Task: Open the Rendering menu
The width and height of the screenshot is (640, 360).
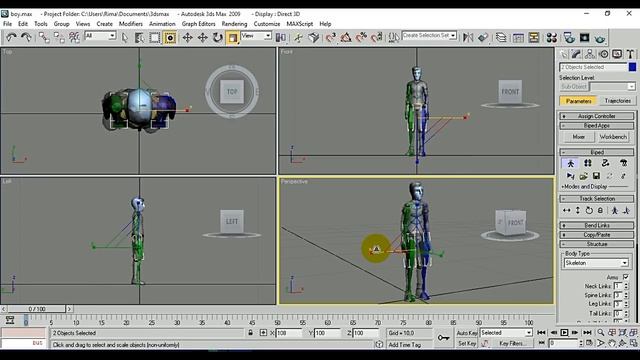Action: coord(234,24)
